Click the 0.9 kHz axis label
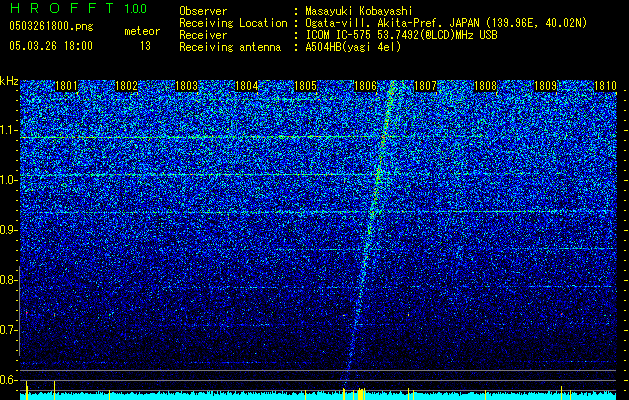629x400 pixels. pyautogui.click(x=9, y=230)
